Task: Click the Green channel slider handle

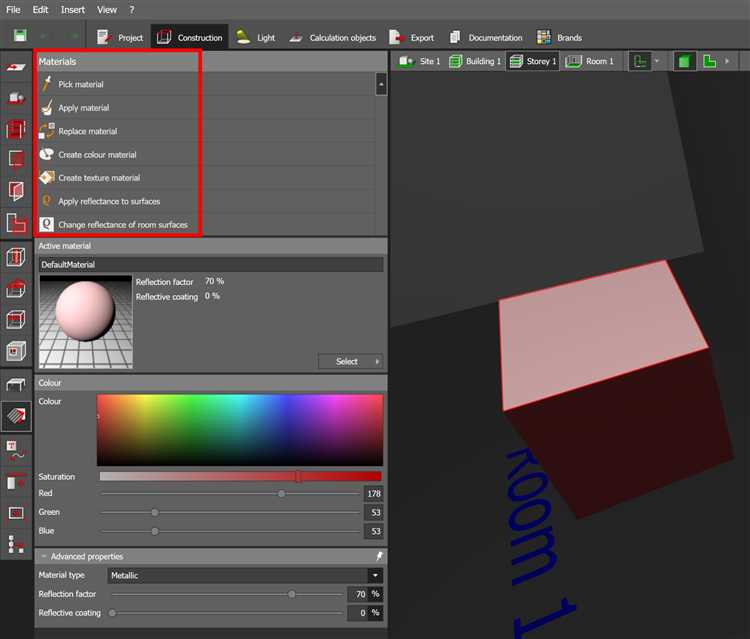Action: click(x=155, y=513)
